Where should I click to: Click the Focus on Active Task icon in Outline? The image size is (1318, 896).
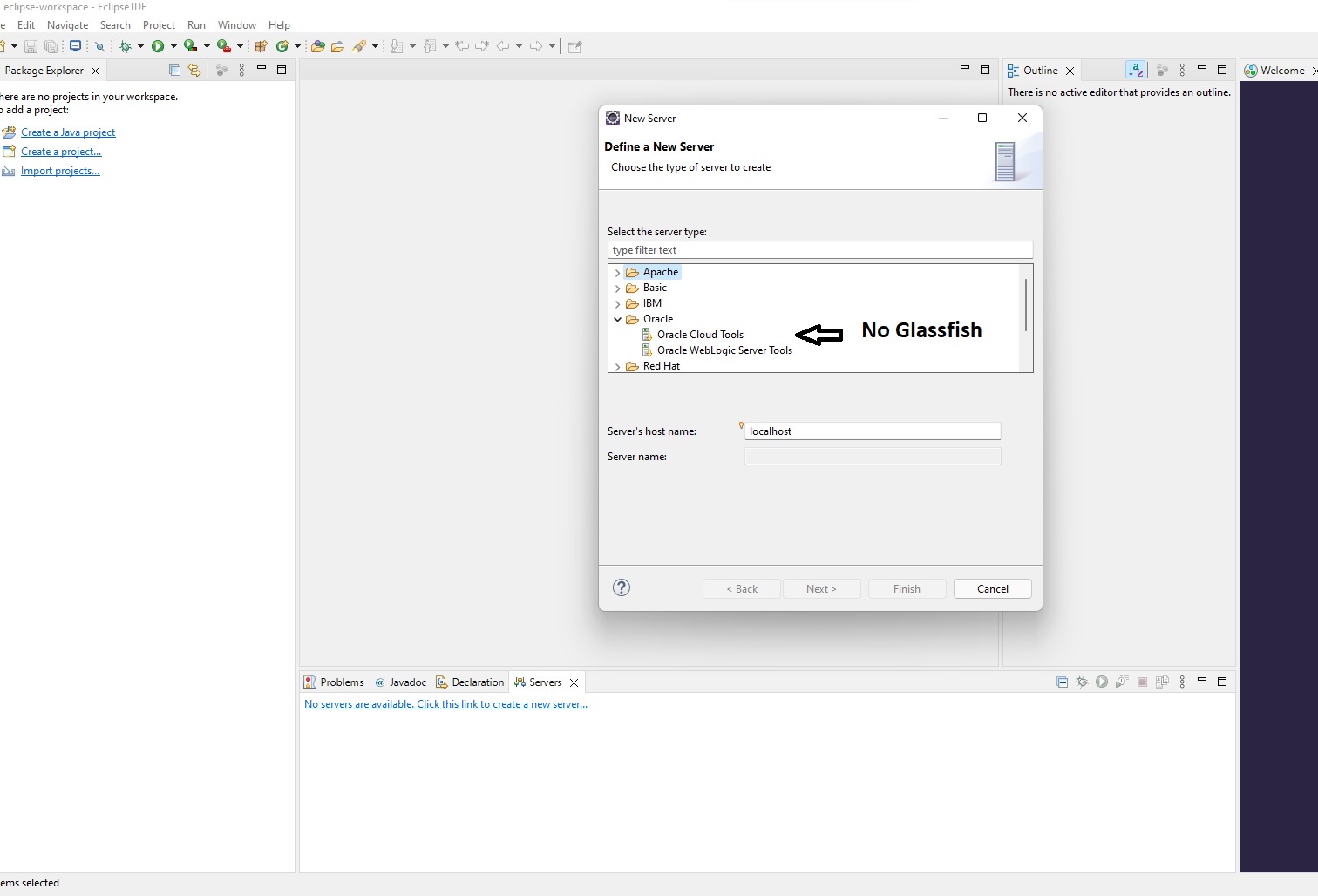pos(1162,70)
